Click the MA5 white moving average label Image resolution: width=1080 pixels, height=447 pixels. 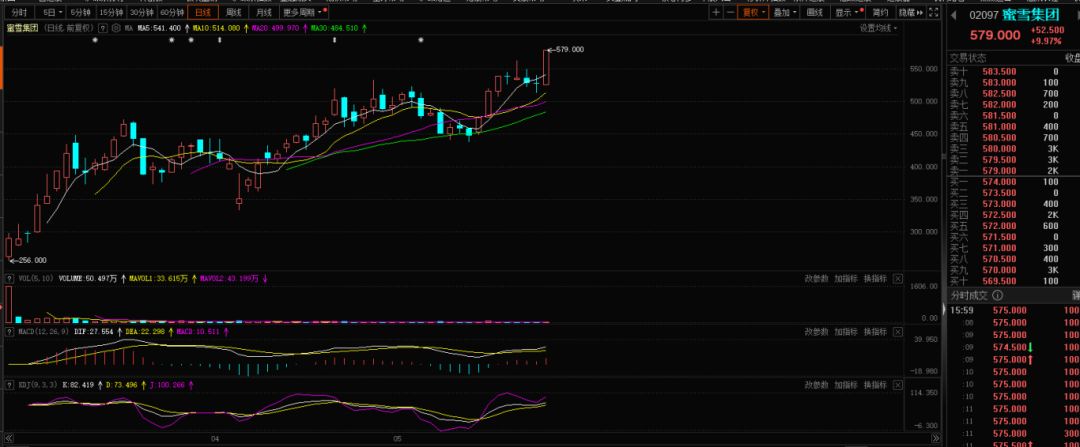coord(159,29)
